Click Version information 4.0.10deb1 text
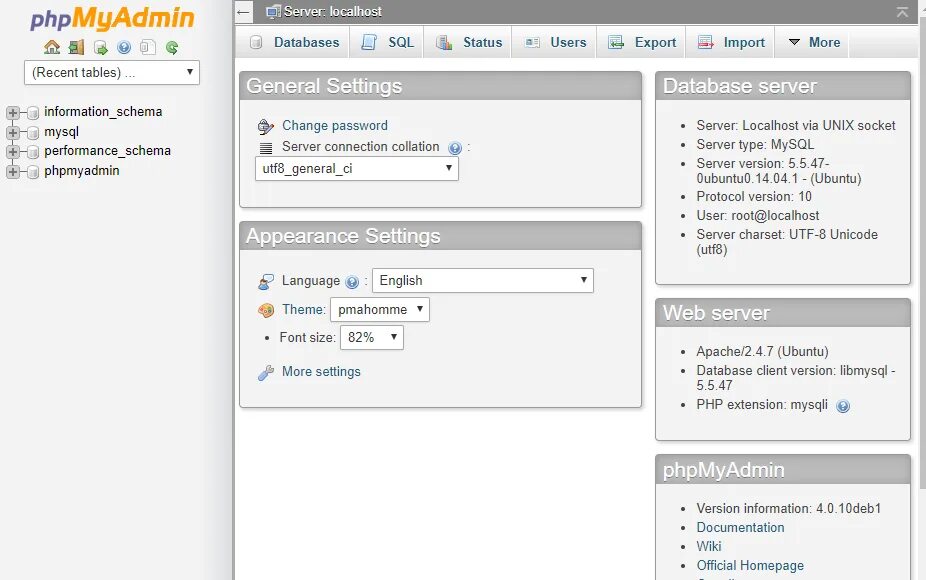926x580 pixels. tap(788, 509)
